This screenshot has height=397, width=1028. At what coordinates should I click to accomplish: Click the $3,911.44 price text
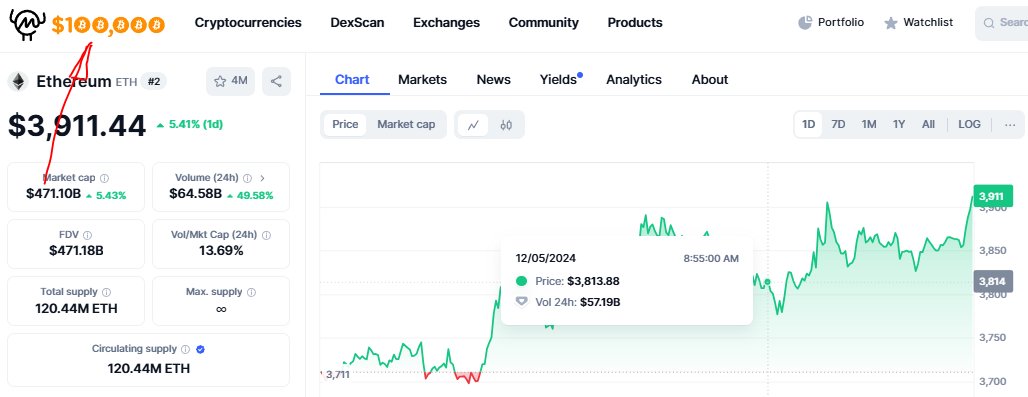point(77,125)
